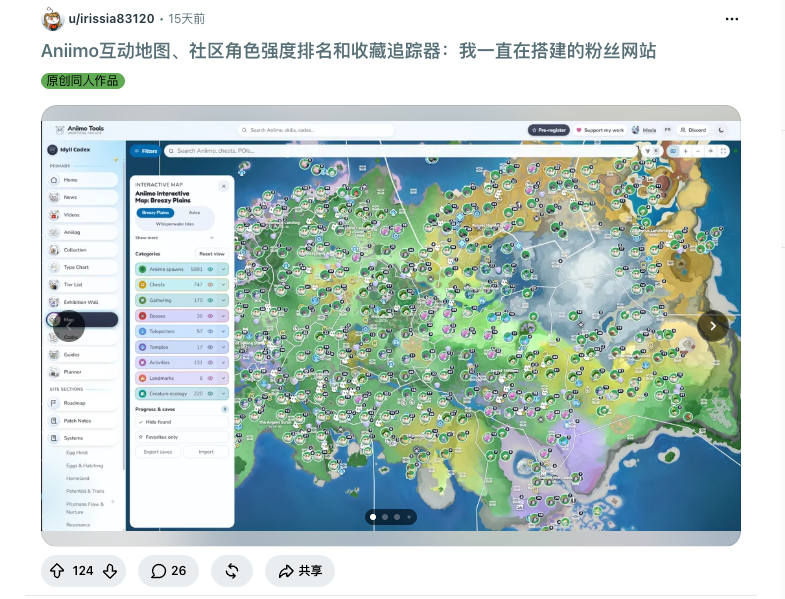Open the u/irissia83120 username link
The image size is (785, 599).
[x=111, y=19]
